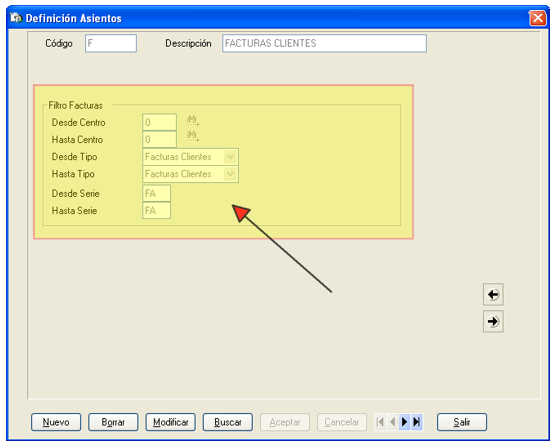The image size is (555, 445).
Task: Click the Nuevo button
Action: click(x=56, y=422)
